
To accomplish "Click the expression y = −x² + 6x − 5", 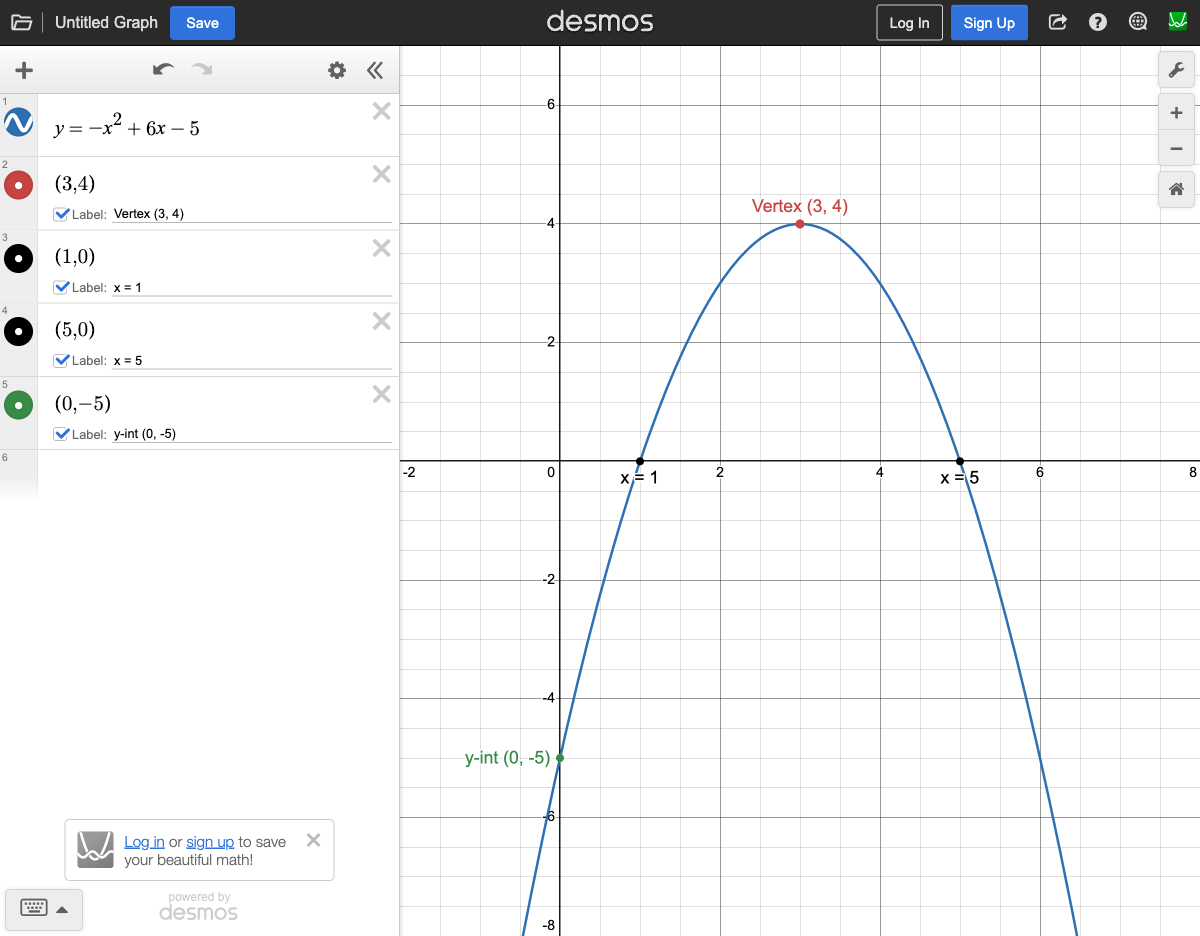I will [x=127, y=126].
